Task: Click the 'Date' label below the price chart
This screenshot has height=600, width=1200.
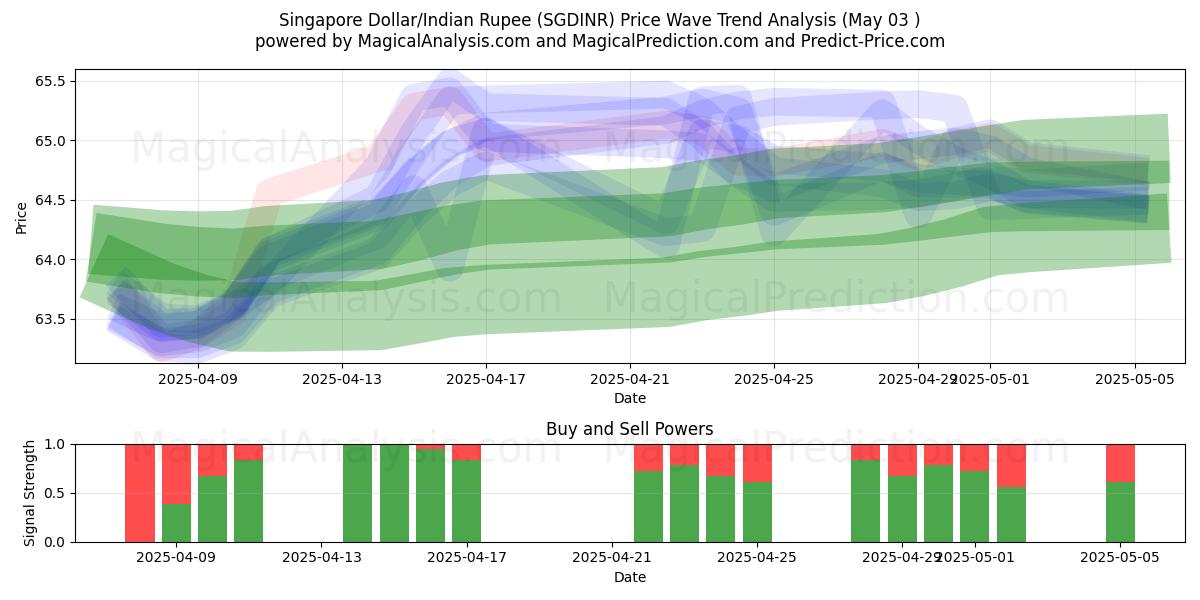Action: pos(630,398)
